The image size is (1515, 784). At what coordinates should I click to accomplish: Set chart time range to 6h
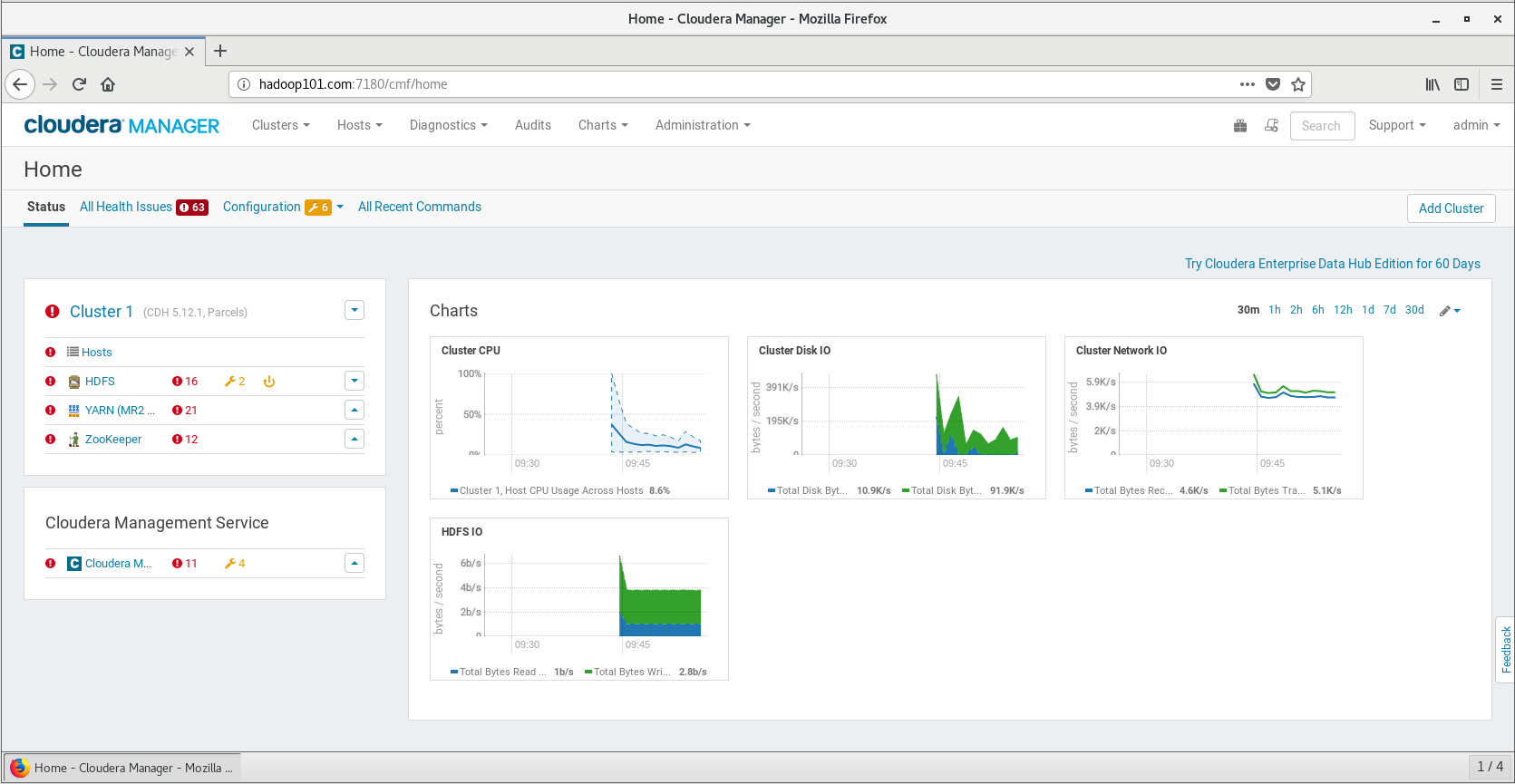click(x=1318, y=310)
